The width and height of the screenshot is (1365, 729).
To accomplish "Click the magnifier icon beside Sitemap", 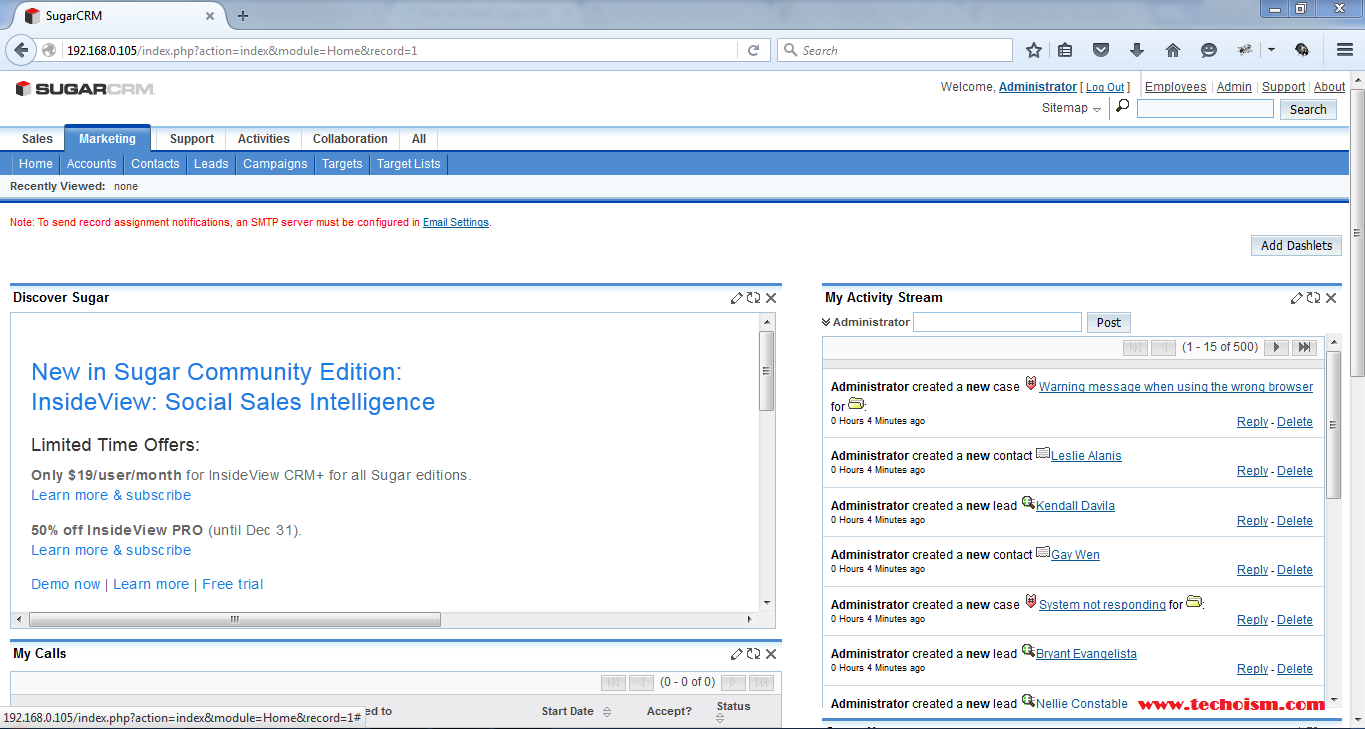I will [1122, 106].
